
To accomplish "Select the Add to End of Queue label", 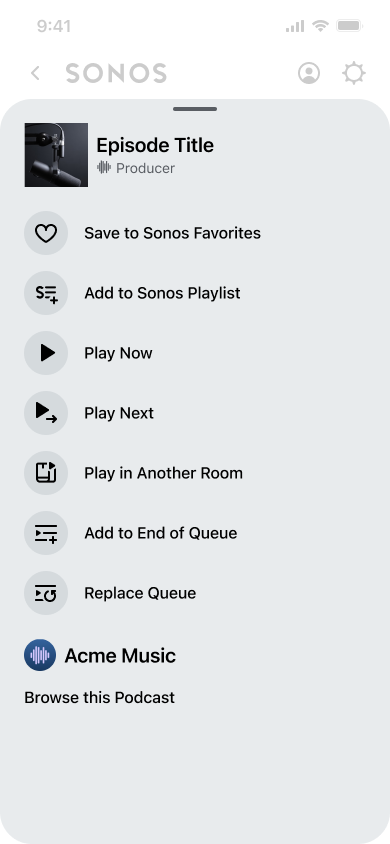I will [x=161, y=533].
